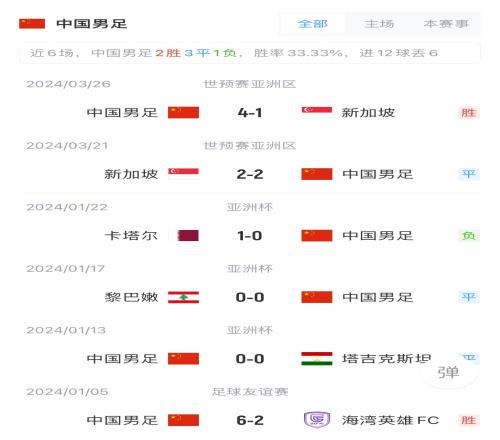Switch to the 主场 tab
500x440 pixels.
pyautogui.click(x=379, y=24)
